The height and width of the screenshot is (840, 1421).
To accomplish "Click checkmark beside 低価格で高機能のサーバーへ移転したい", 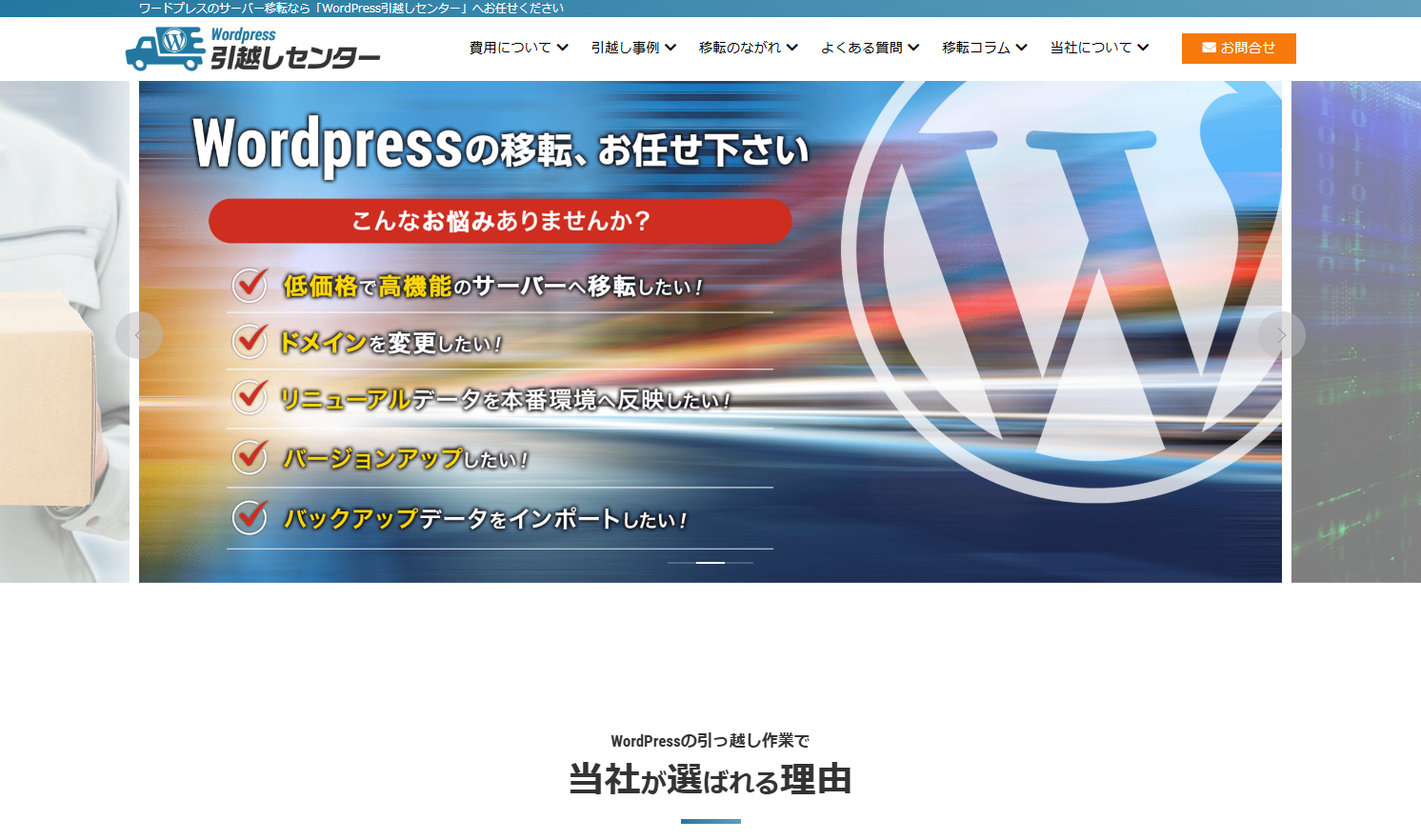I will [250, 284].
